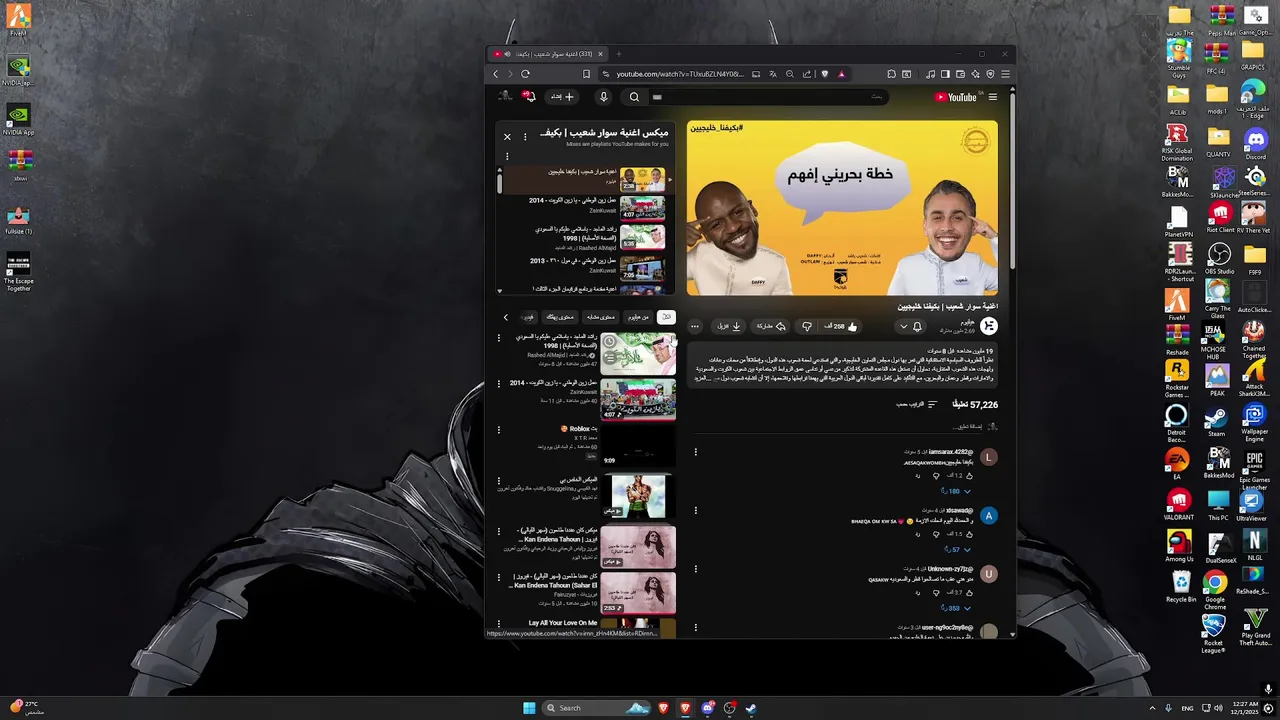
Task: Open Brave Shields lion icon
Action: tap(824, 74)
